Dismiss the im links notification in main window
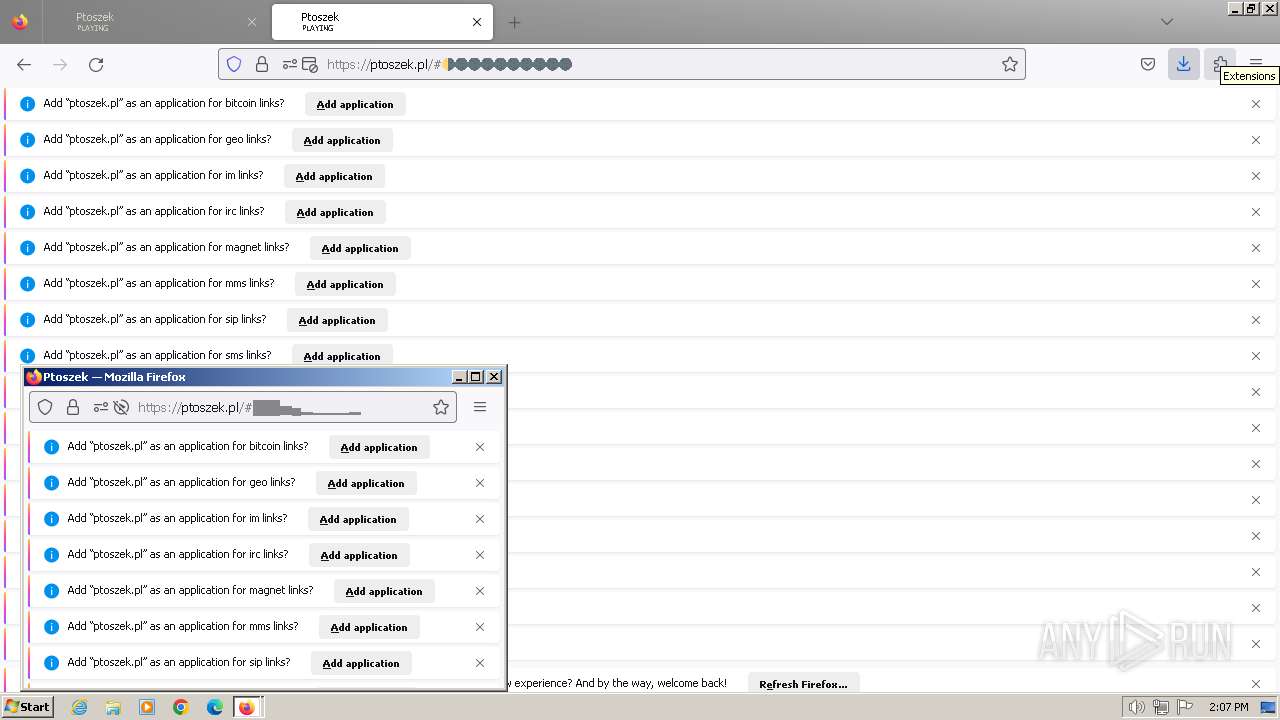Image resolution: width=1280 pixels, height=720 pixels. (x=1256, y=176)
